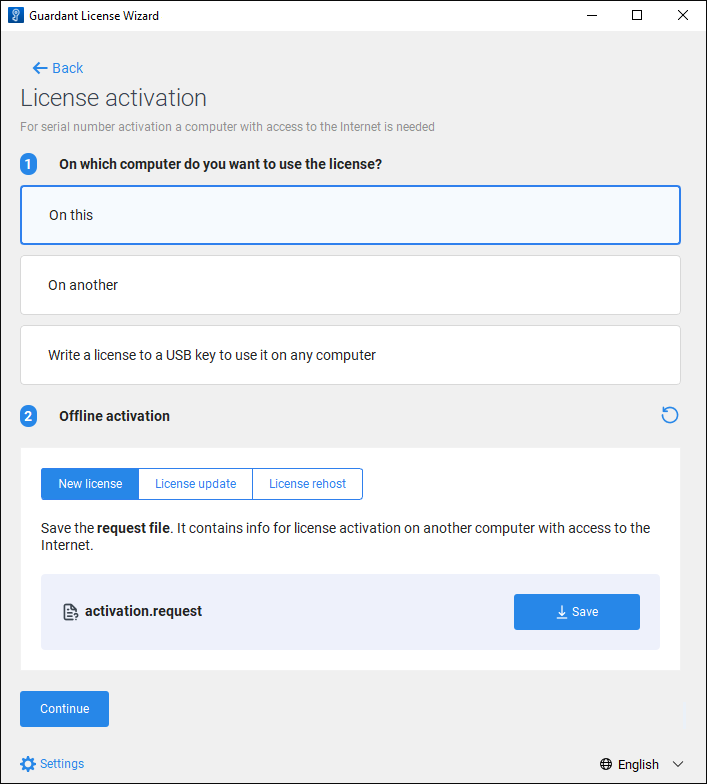Select write license to USB key option
This screenshot has width=707, height=784.
[x=350, y=355]
